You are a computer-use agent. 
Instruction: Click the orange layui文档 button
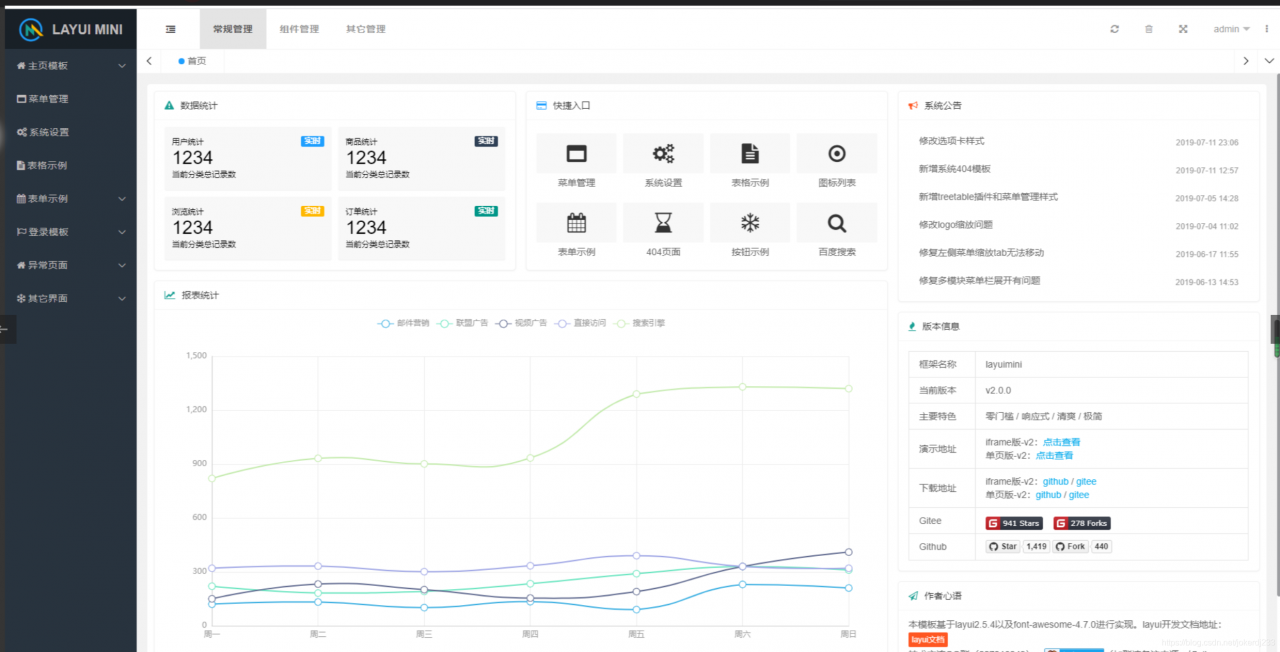tap(927, 639)
